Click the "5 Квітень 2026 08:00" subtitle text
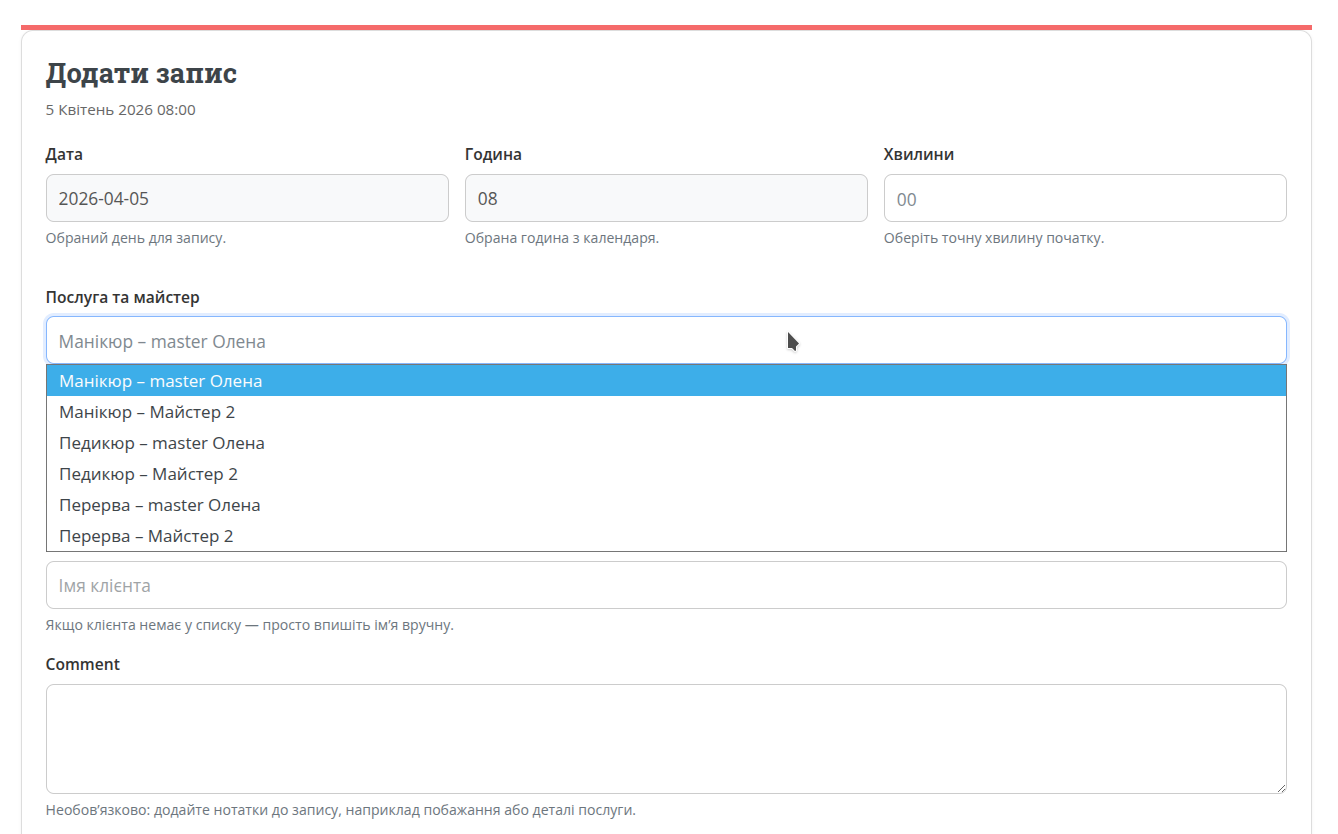Image resolution: width=1338 pixels, height=834 pixels. [121, 110]
